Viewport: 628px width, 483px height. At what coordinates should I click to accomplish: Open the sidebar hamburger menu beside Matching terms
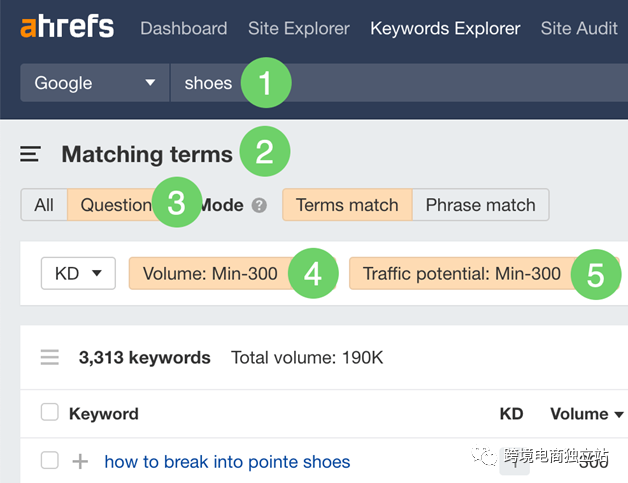30,154
